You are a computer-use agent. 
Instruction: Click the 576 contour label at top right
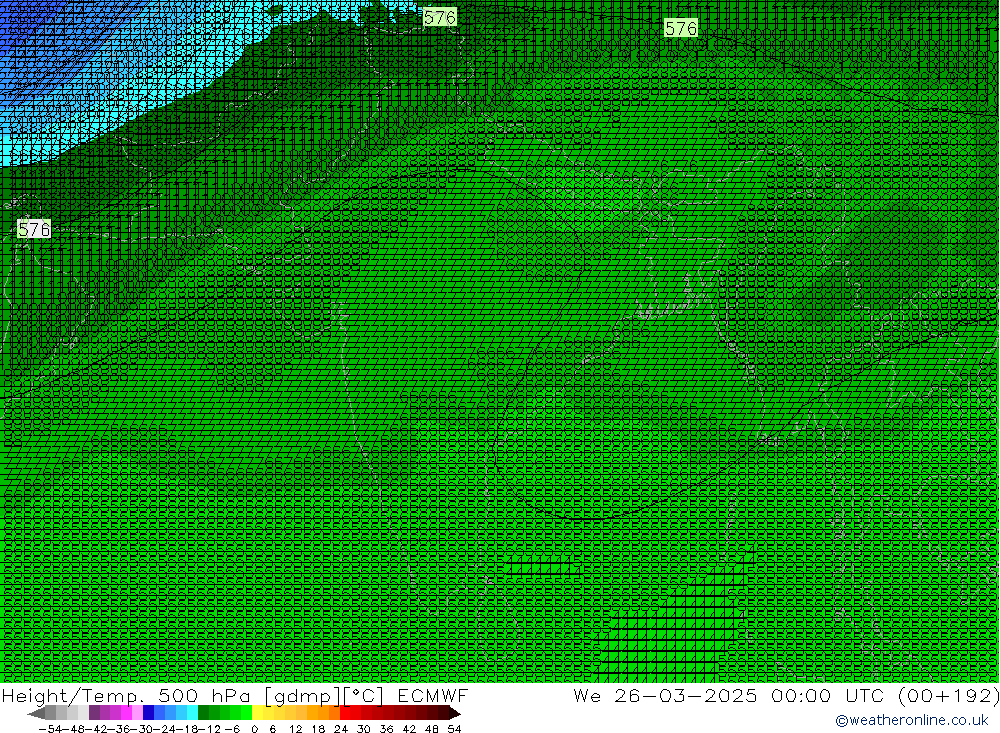coord(681,28)
